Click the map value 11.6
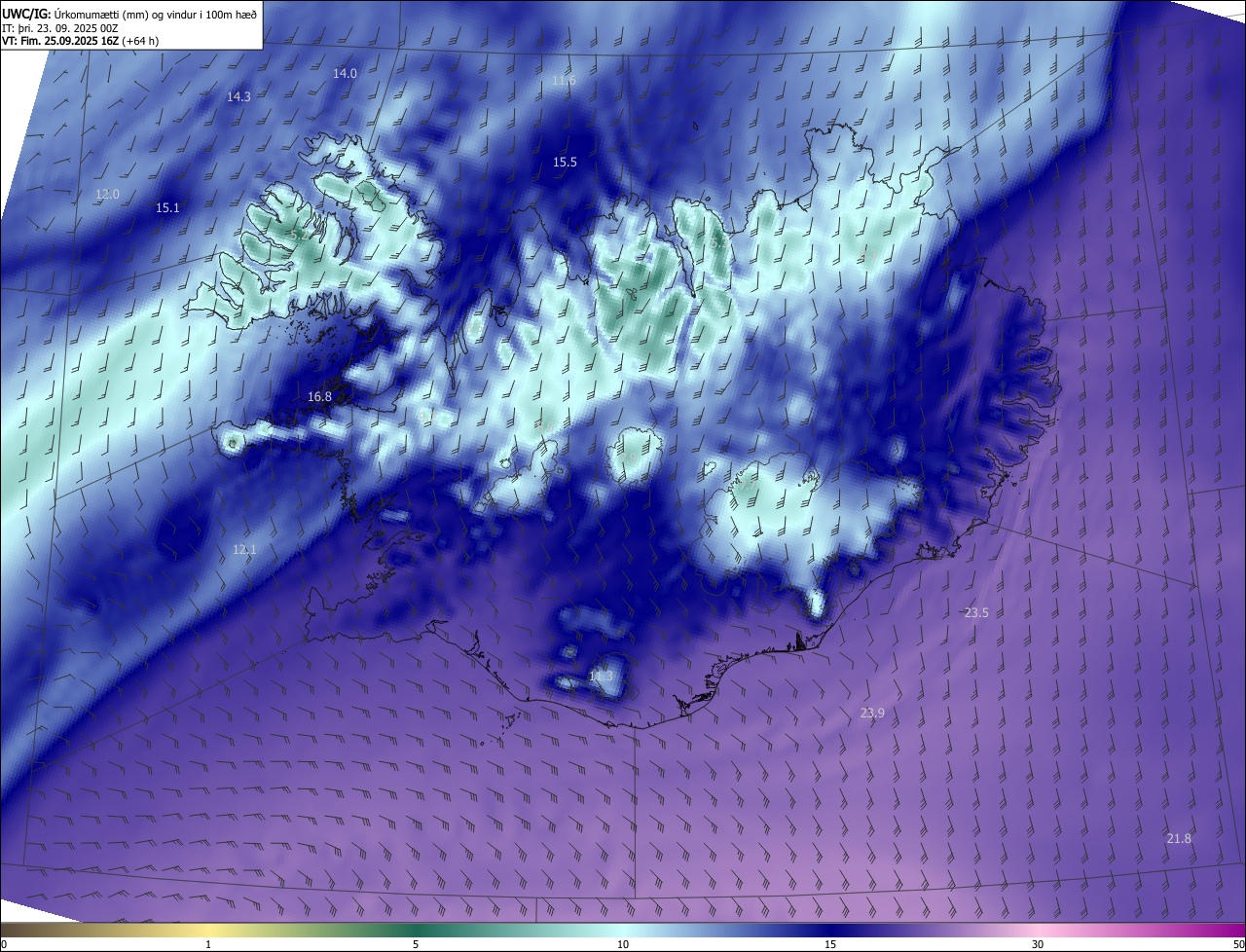Viewport: 1246px width, 952px height. coord(564,81)
